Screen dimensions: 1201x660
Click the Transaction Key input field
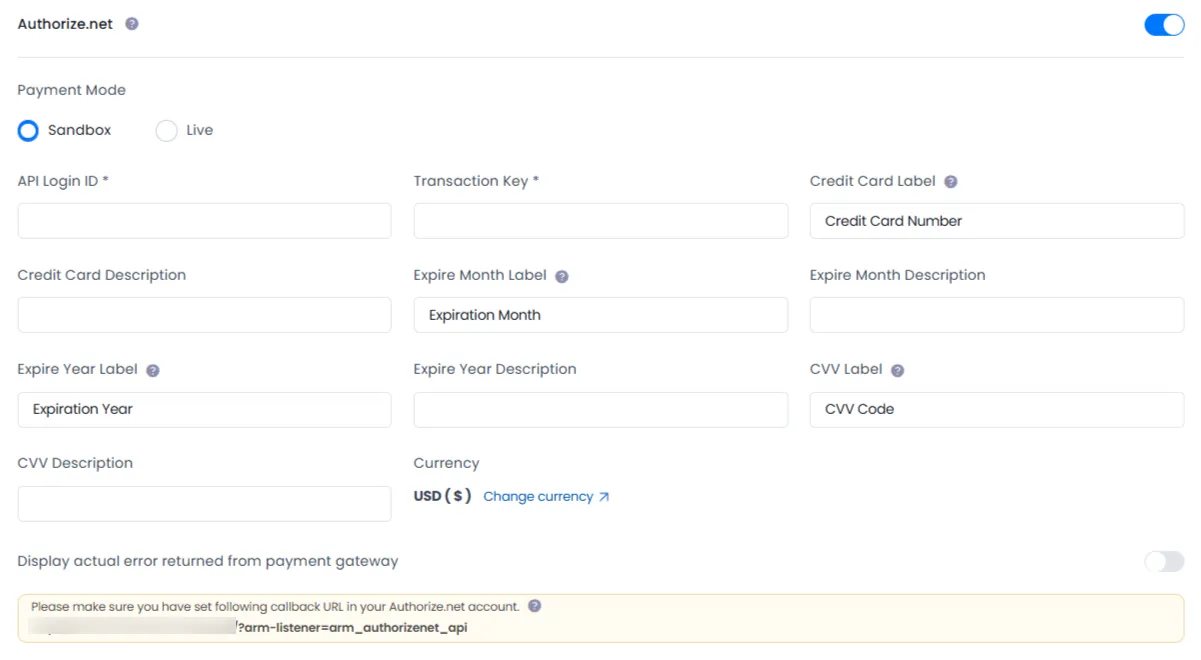600,220
